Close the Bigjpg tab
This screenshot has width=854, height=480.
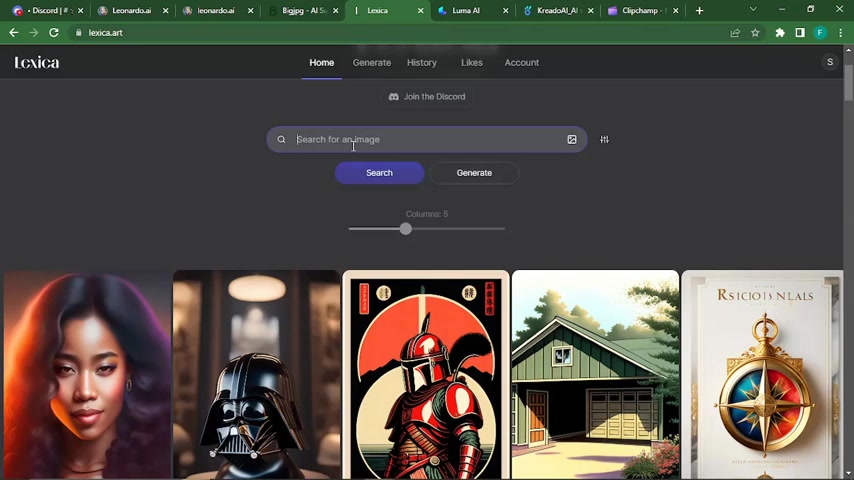(336, 10)
